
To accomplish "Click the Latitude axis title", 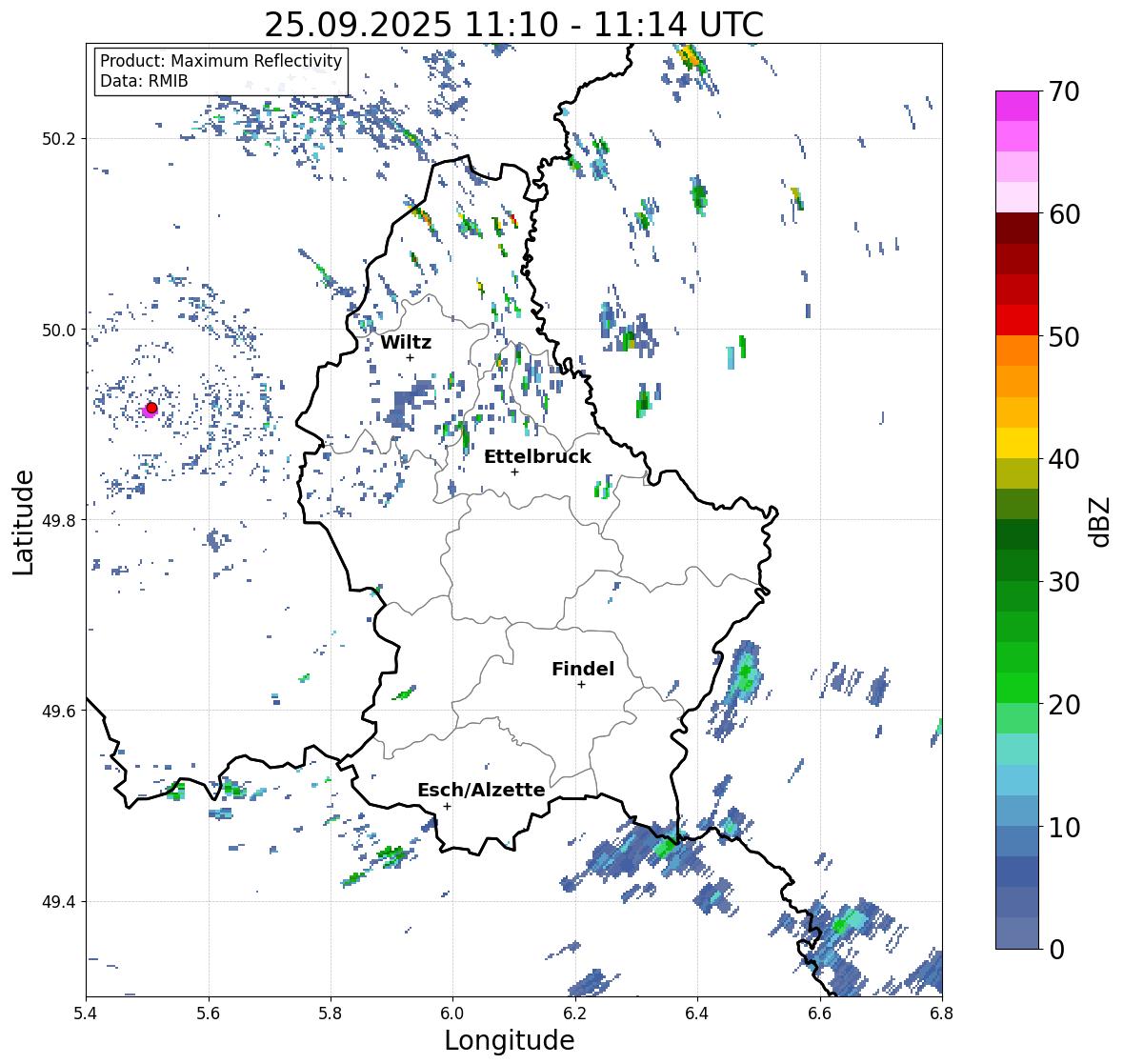I will (x=24, y=522).
